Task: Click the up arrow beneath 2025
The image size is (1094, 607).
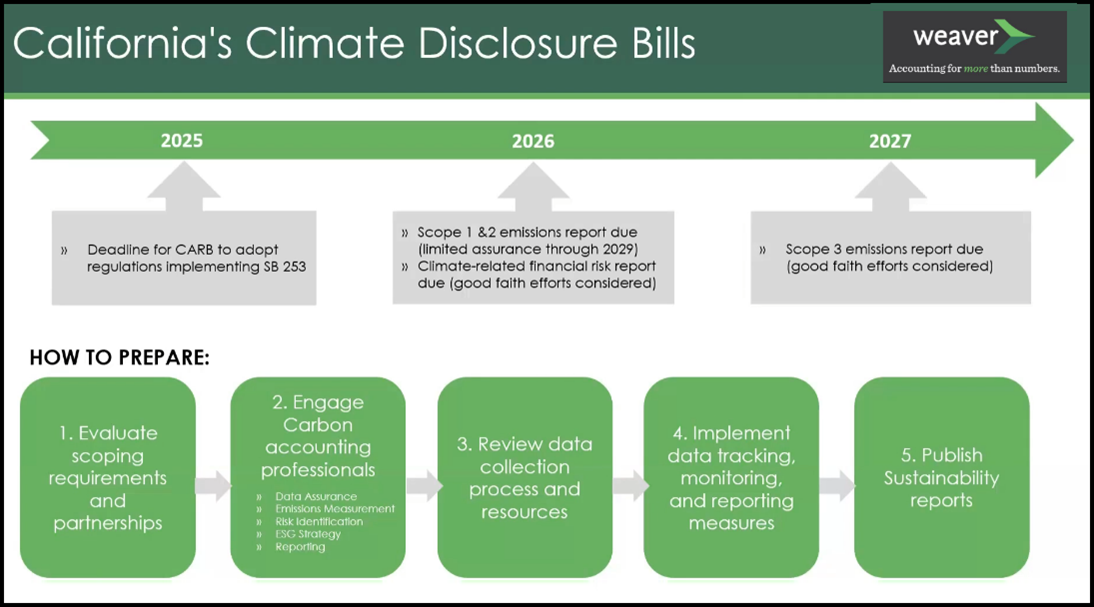Action: (x=183, y=187)
